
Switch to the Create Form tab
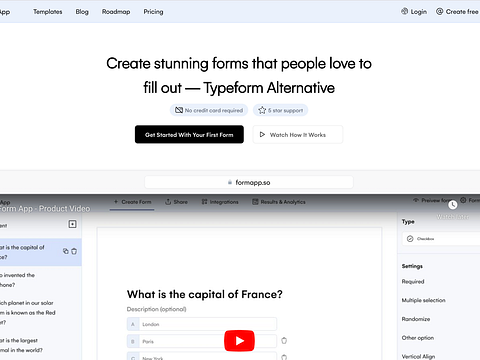132,202
